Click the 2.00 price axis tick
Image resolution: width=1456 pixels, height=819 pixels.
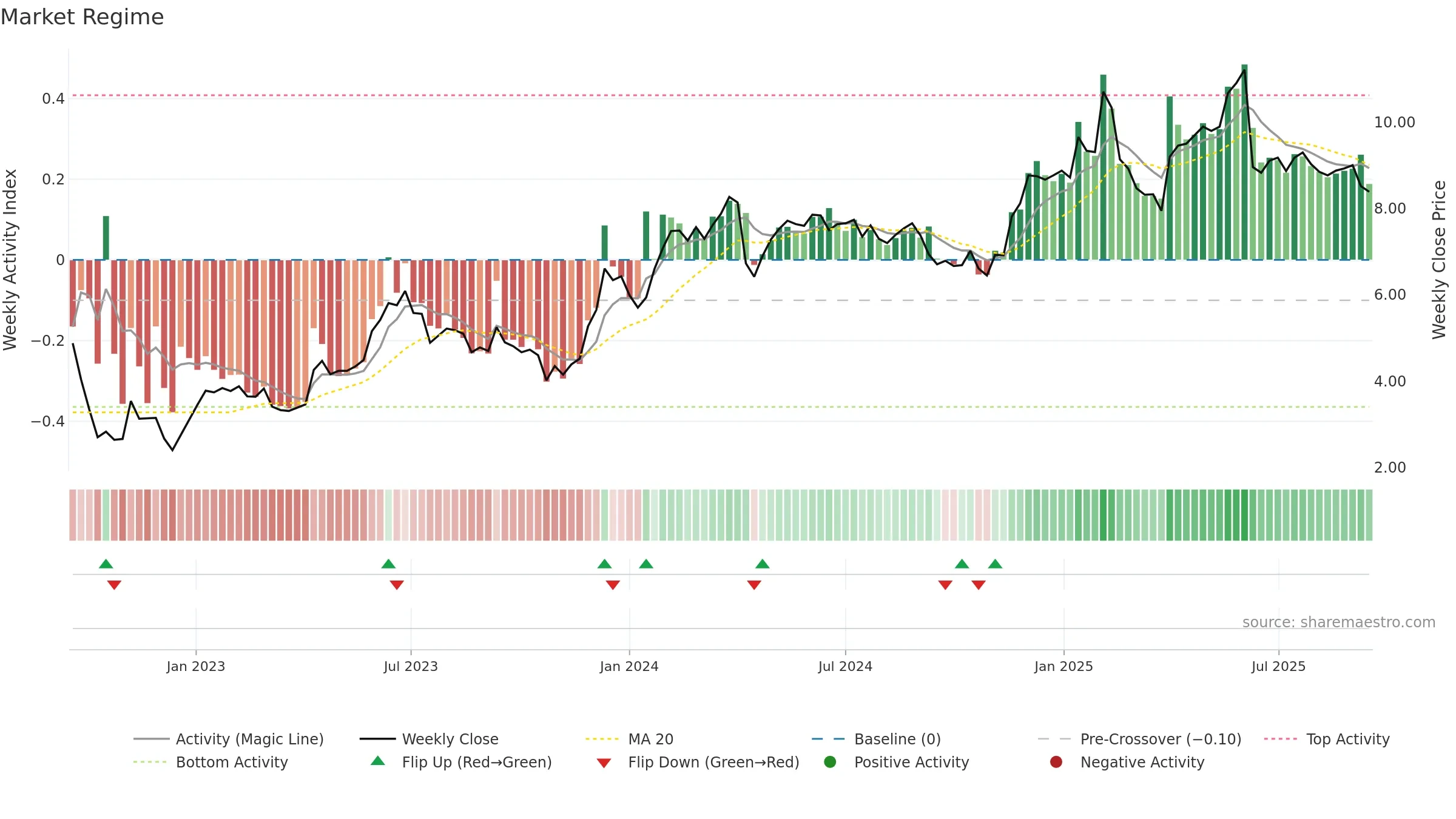[x=1390, y=468]
